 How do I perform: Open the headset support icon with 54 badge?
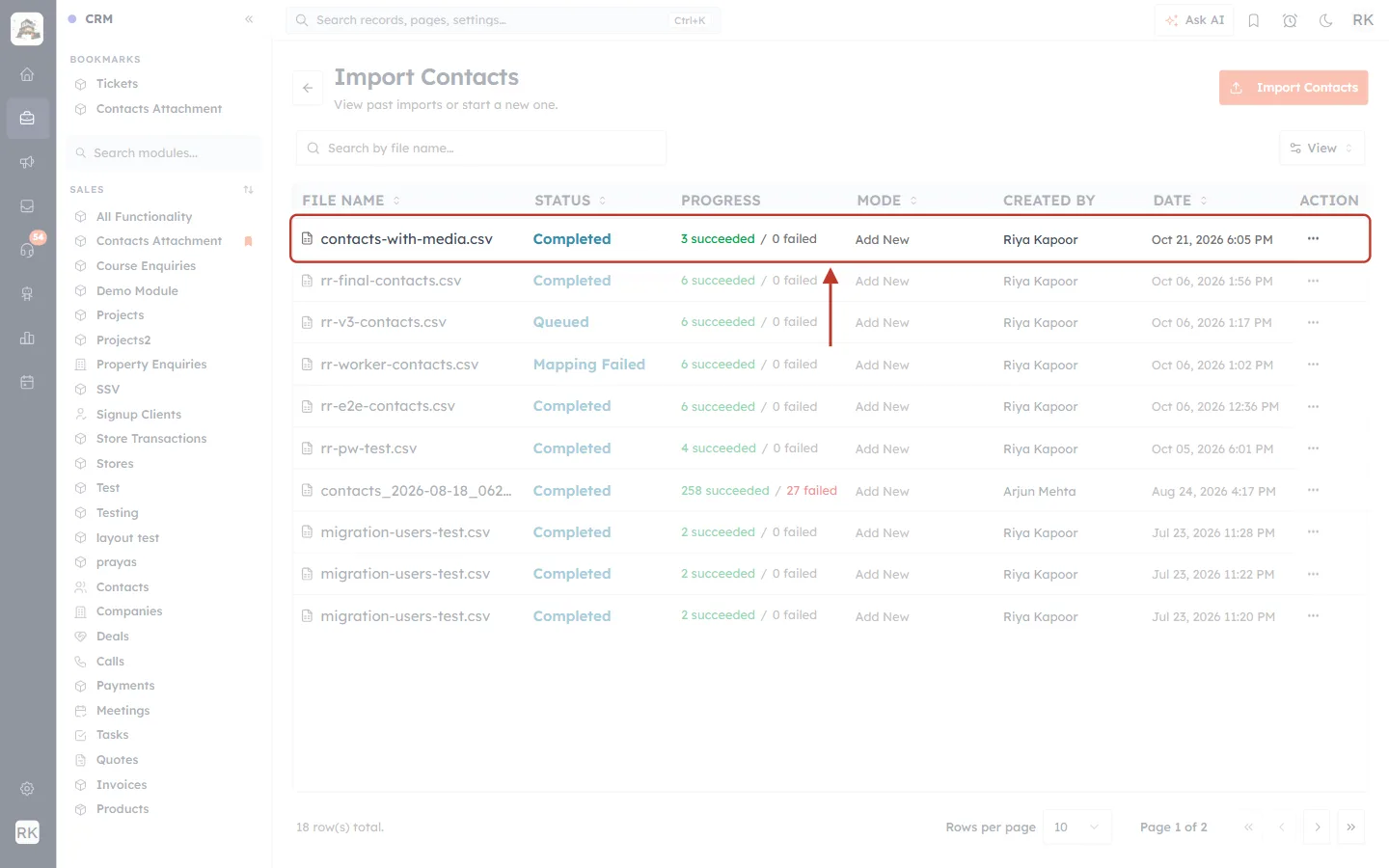[27, 250]
